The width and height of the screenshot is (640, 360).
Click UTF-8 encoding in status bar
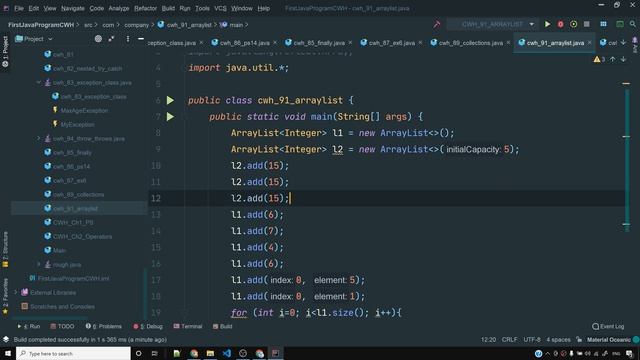tap(532, 340)
